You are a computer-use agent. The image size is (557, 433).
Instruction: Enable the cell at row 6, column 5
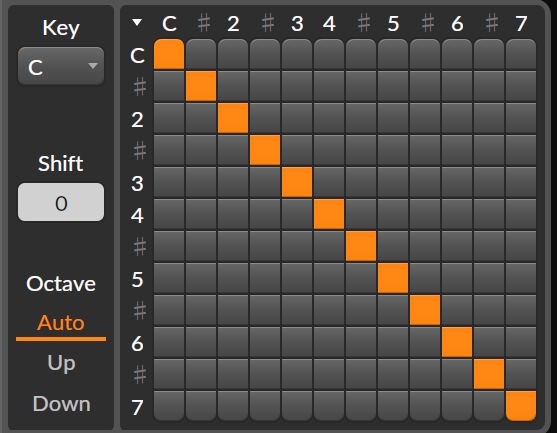tap(393, 342)
